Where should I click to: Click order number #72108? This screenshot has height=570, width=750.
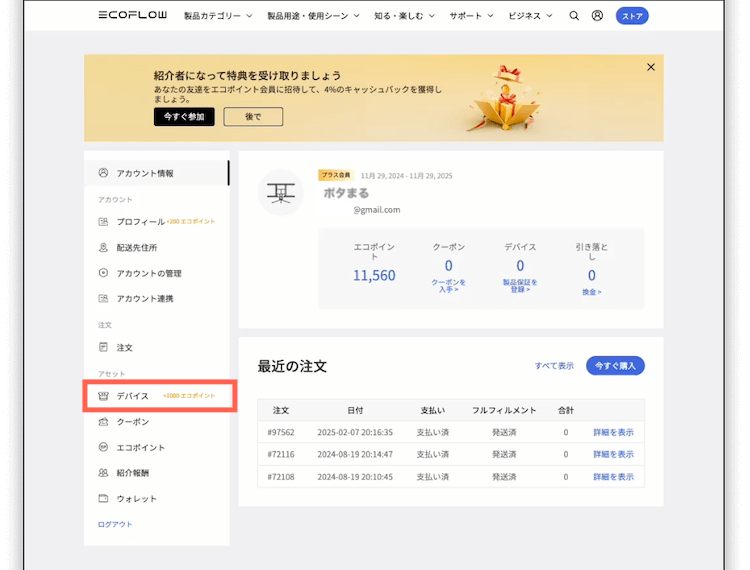[x=281, y=477]
